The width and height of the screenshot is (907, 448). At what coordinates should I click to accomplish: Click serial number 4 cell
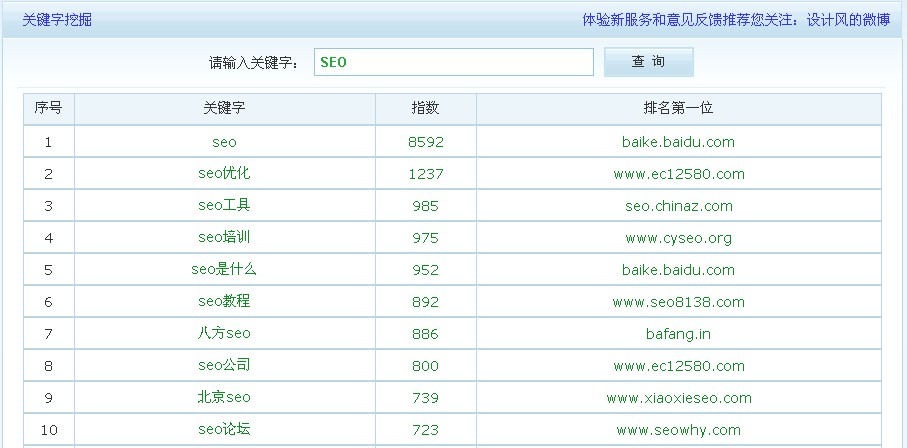click(49, 238)
